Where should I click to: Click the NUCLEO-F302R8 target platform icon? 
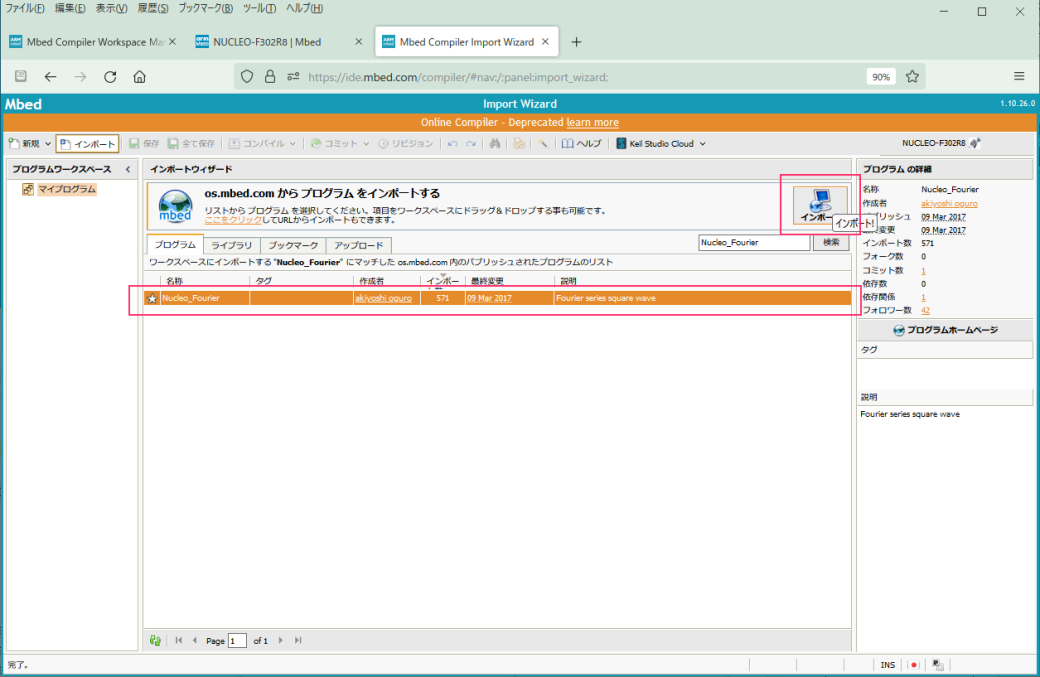tap(975, 144)
